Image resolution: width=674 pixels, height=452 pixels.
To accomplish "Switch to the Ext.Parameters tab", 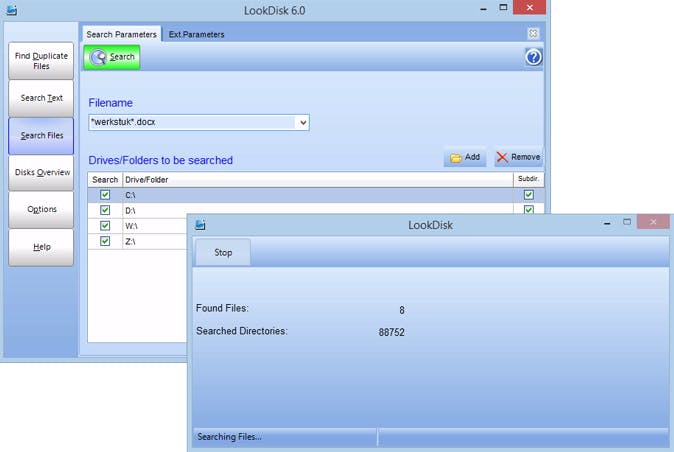I will pos(196,34).
